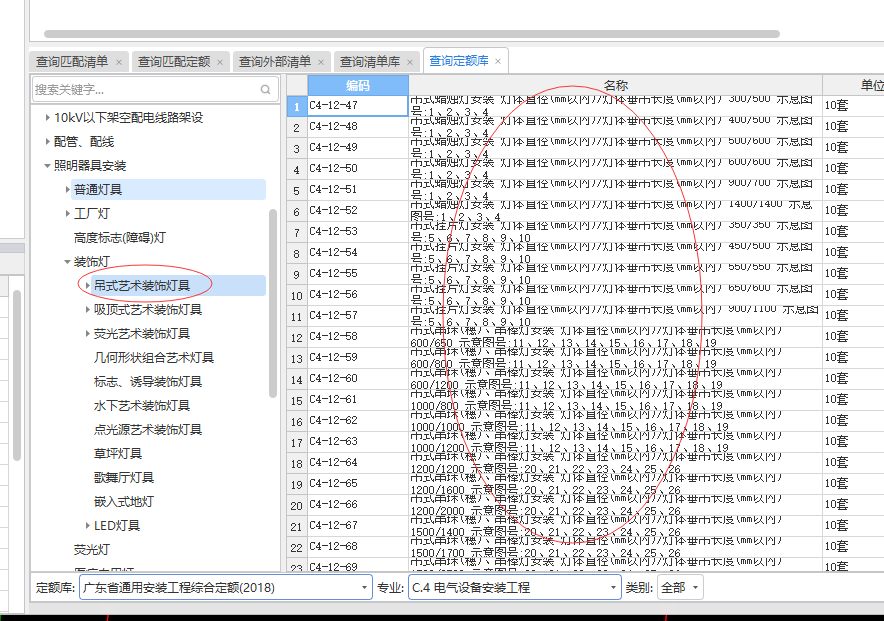Expand the 吊式艺术装饰灯具 node

pos(87,286)
